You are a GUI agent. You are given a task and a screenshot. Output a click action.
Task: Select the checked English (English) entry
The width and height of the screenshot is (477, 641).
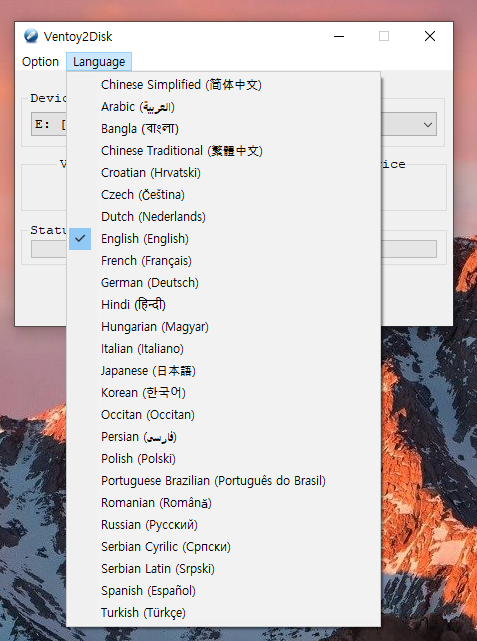tap(224, 239)
